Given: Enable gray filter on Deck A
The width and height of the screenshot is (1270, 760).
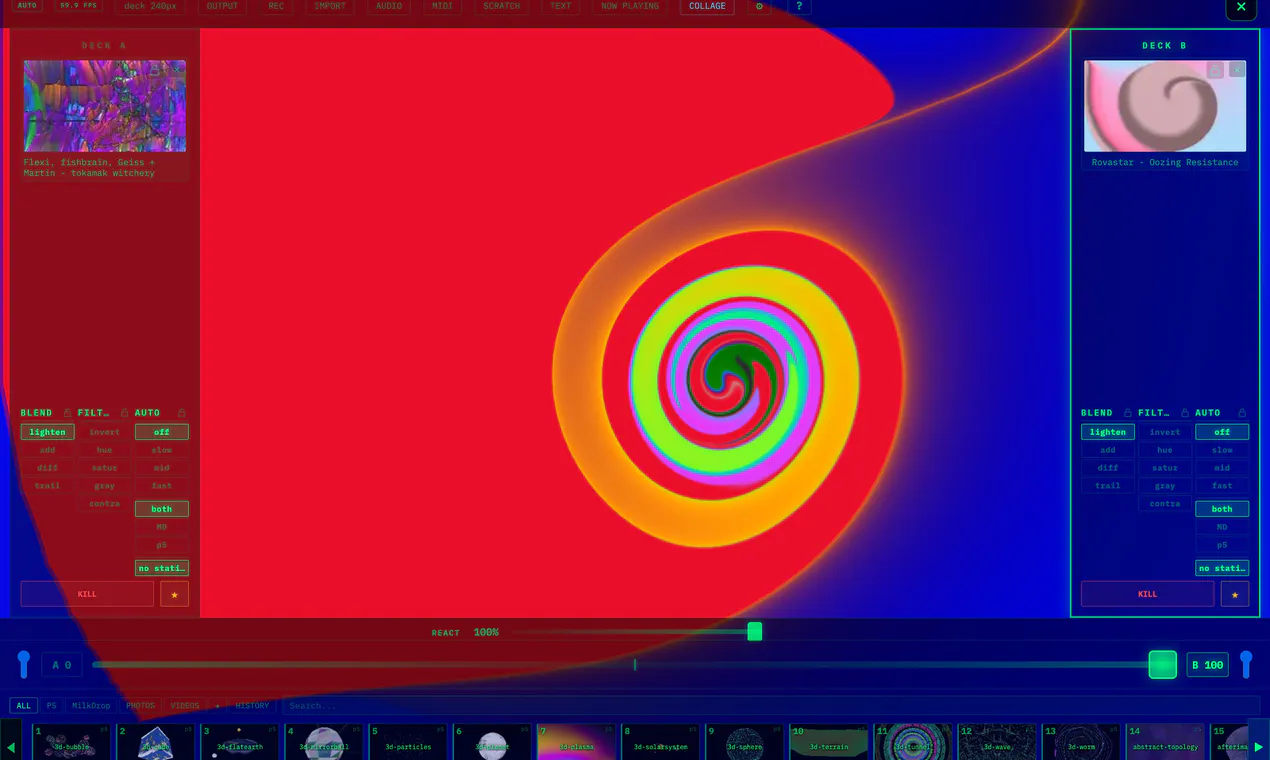Looking at the screenshot, I should tap(104, 486).
